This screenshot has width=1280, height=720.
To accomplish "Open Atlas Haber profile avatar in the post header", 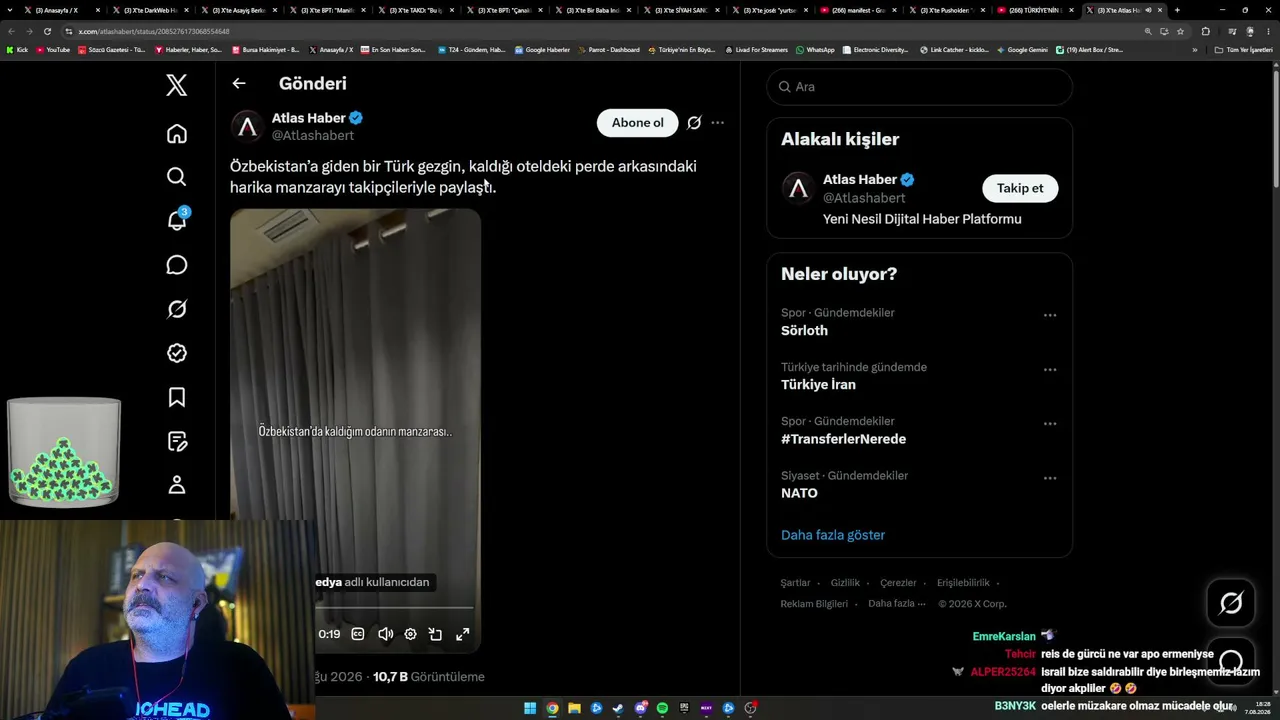I will click(247, 127).
